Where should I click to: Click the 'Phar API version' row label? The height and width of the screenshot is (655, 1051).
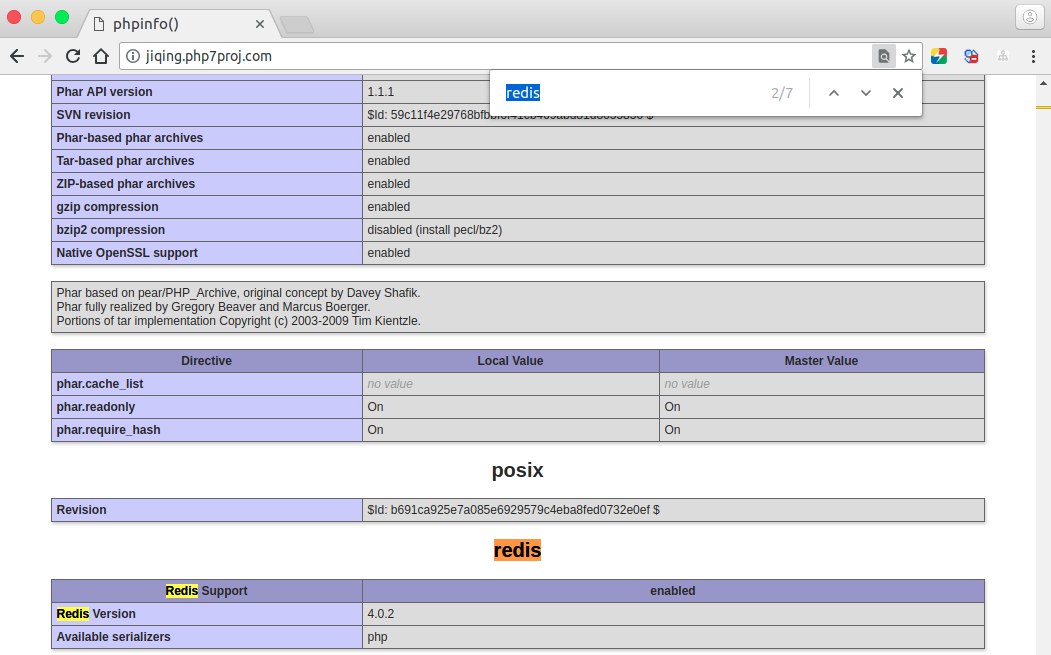click(x=104, y=92)
